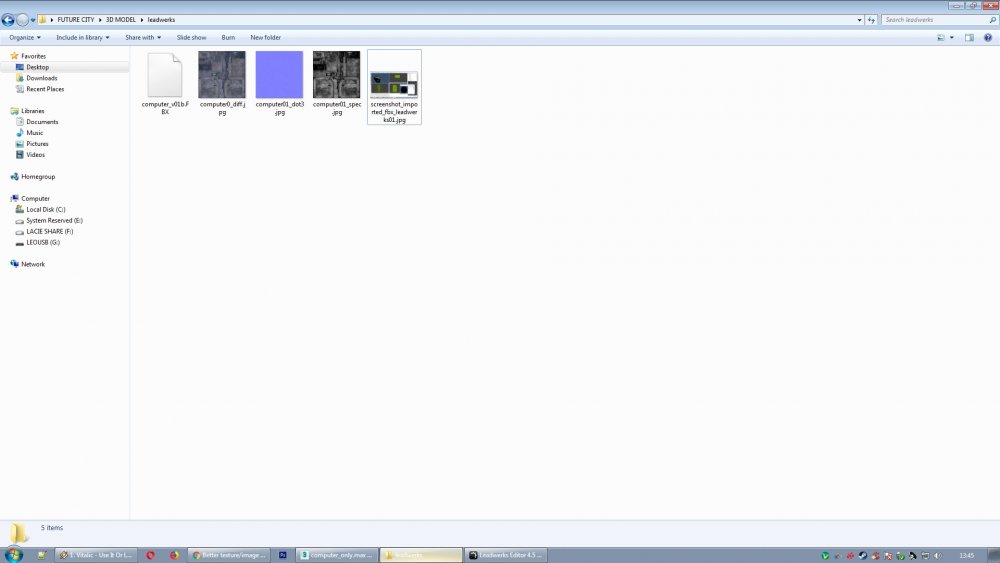1000x563 pixels.
Task: Open the Share with dropdown
Action: tap(143, 38)
